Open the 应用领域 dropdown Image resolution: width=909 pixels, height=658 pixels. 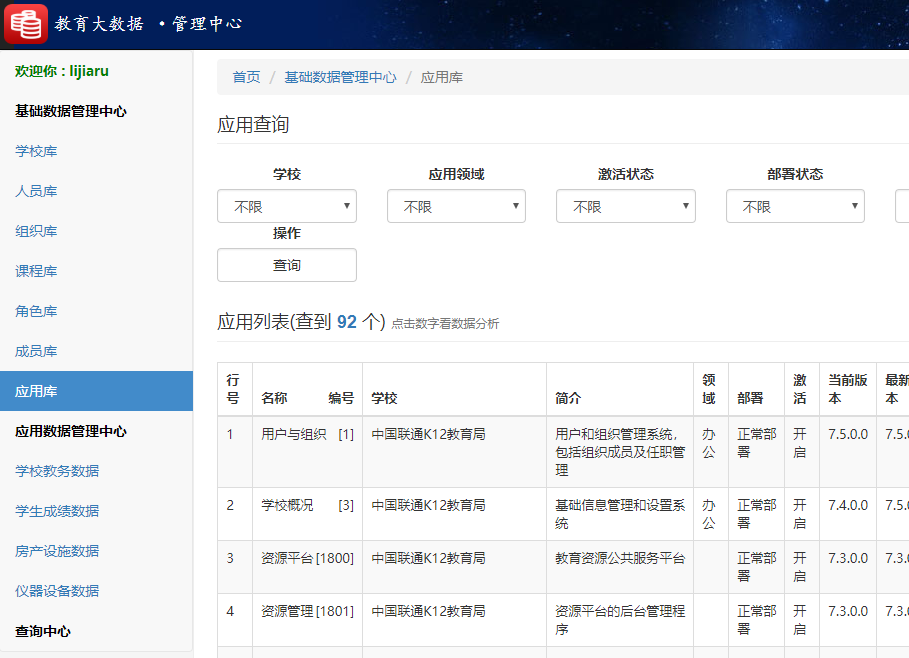(456, 206)
